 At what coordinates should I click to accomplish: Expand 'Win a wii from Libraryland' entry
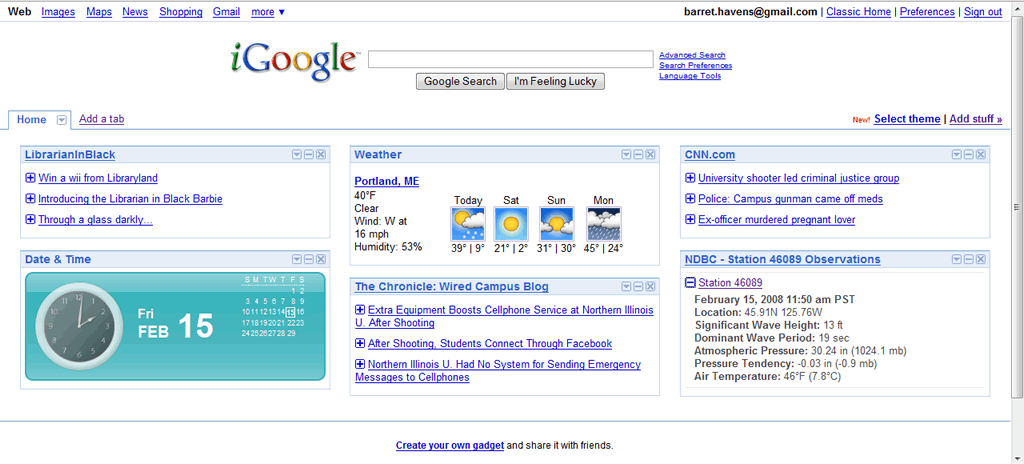[x=29, y=178]
